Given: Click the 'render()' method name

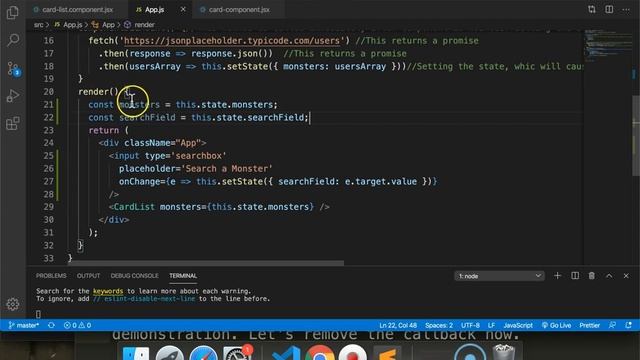Looking at the screenshot, I should [98, 92].
